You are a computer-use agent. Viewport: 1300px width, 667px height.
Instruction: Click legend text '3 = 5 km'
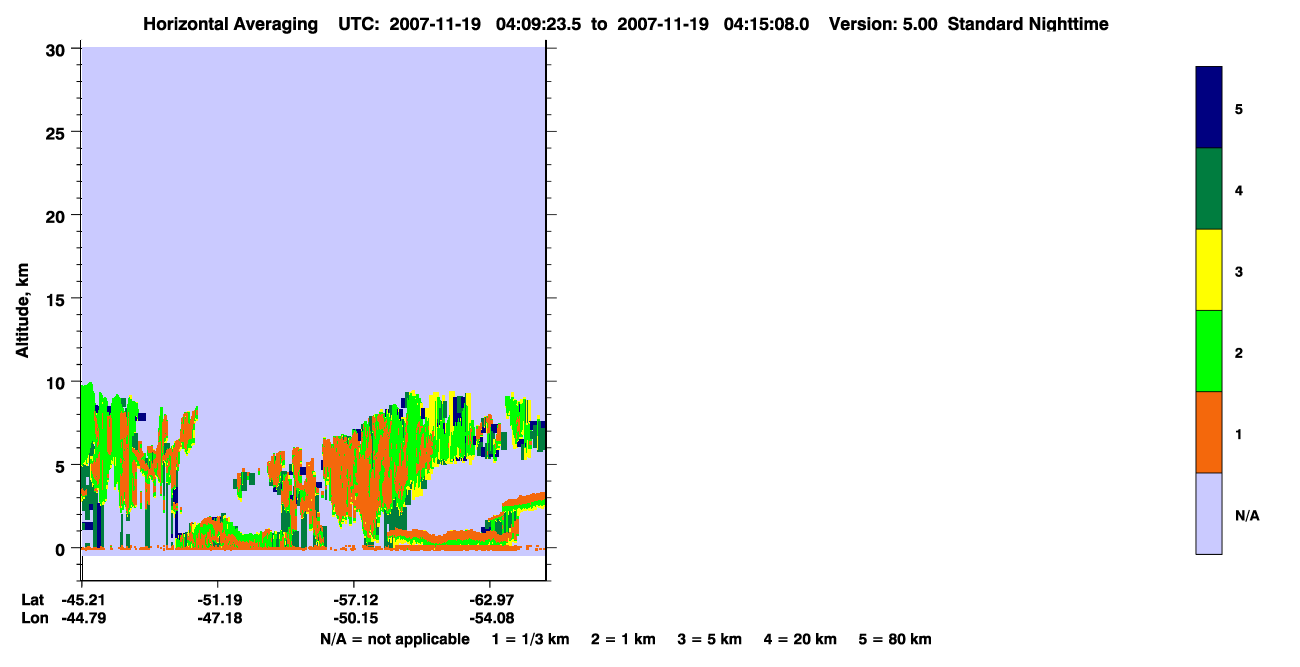(x=710, y=639)
